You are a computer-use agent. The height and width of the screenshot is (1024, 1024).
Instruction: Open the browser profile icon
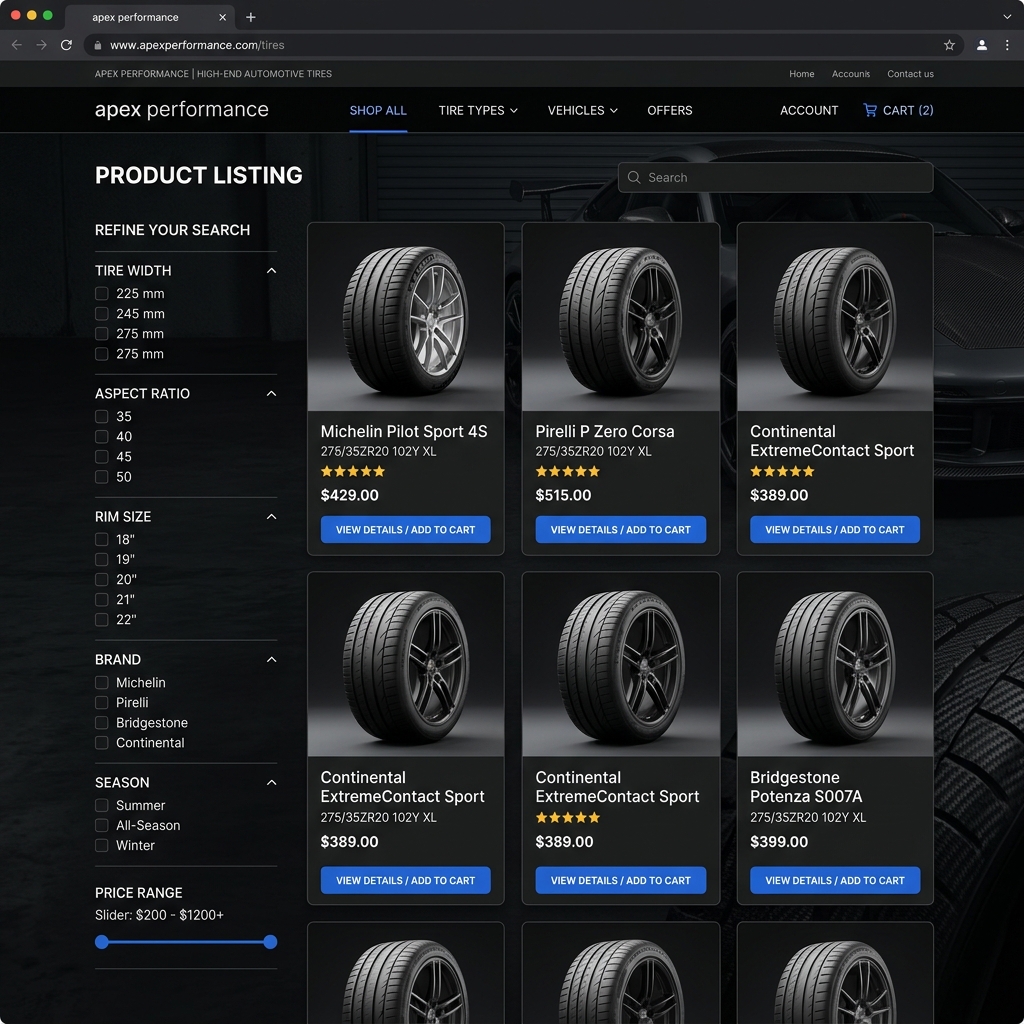point(981,45)
